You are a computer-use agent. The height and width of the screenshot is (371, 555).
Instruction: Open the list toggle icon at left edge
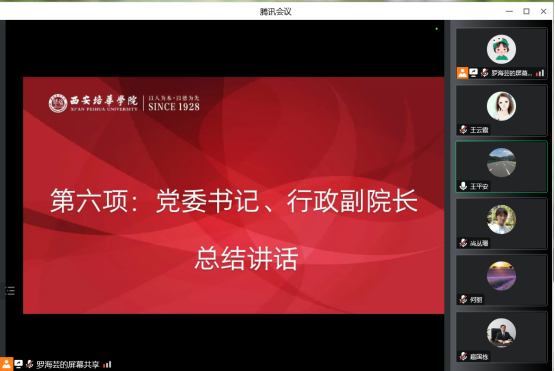point(10,291)
